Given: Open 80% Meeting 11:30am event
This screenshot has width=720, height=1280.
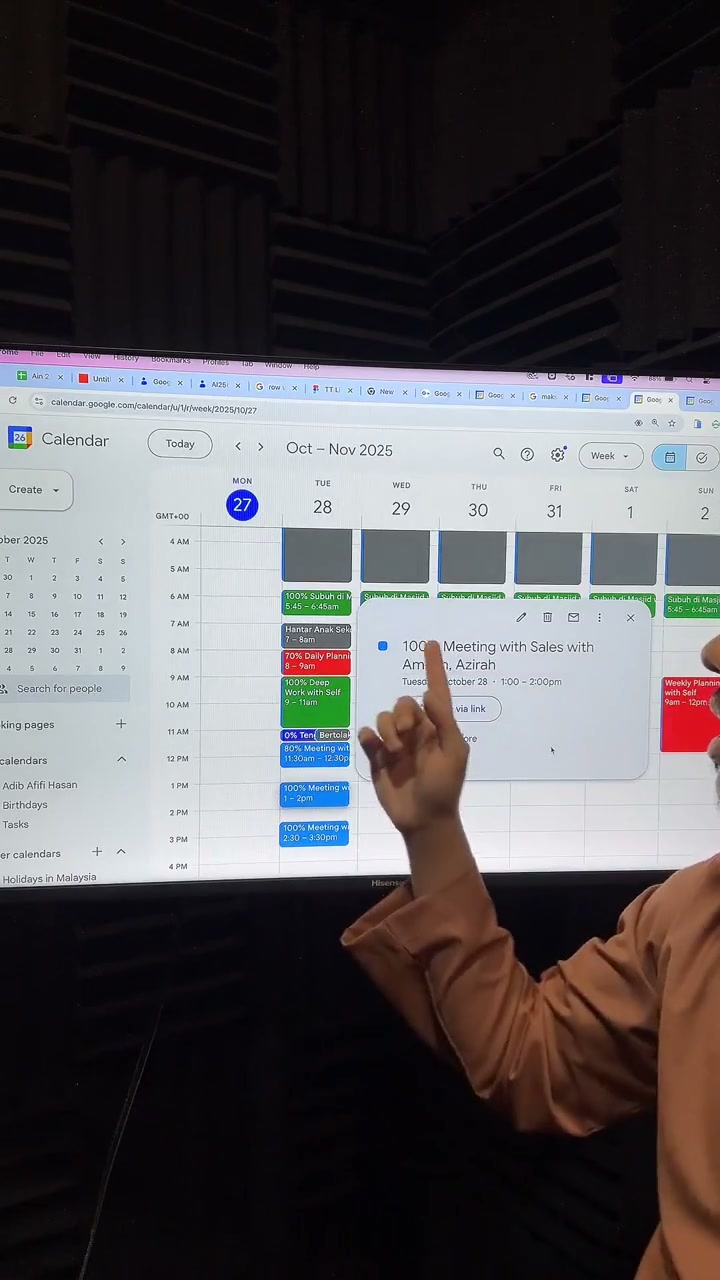Looking at the screenshot, I should tap(316, 754).
